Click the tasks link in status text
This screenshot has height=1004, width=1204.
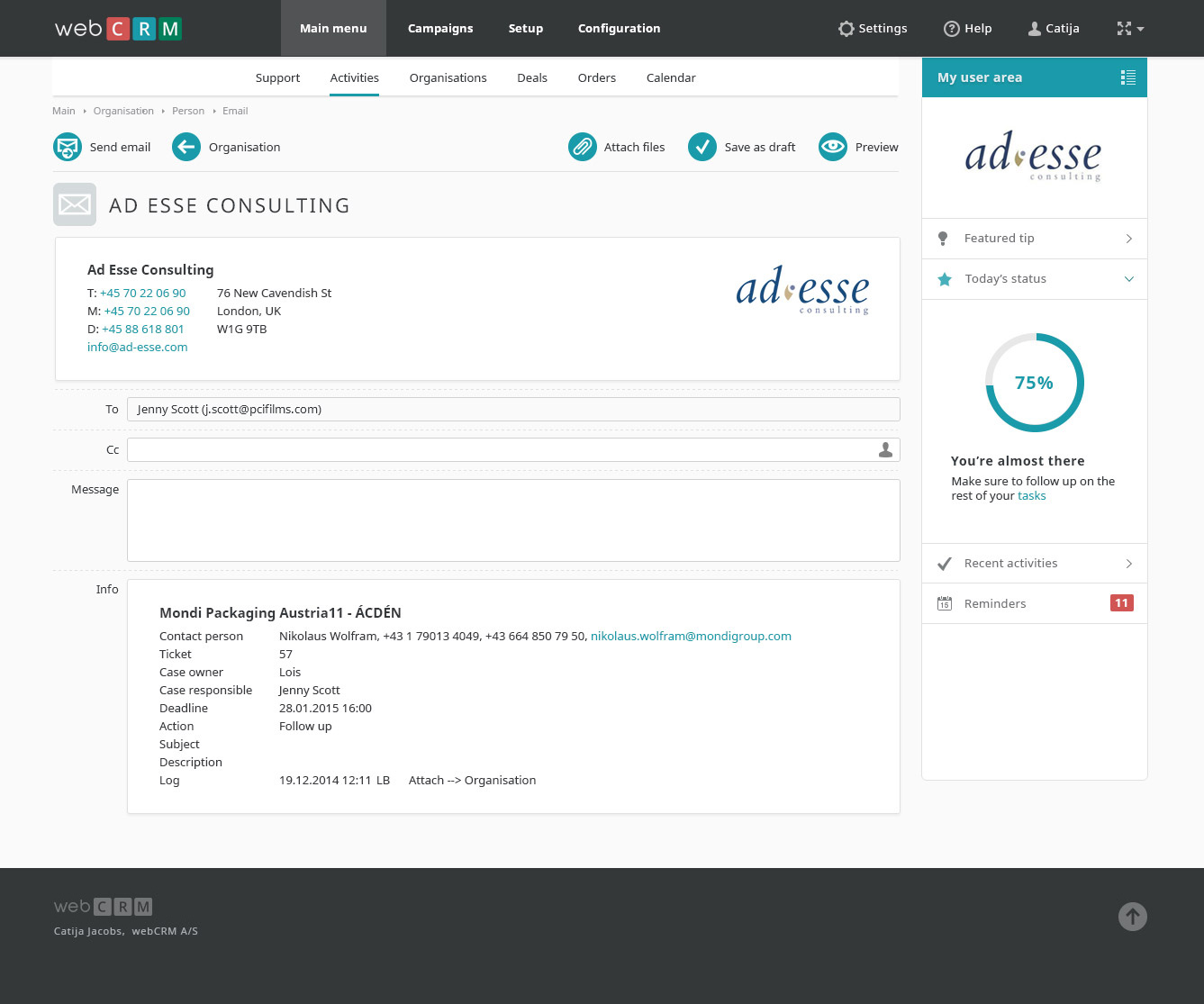point(1032,495)
